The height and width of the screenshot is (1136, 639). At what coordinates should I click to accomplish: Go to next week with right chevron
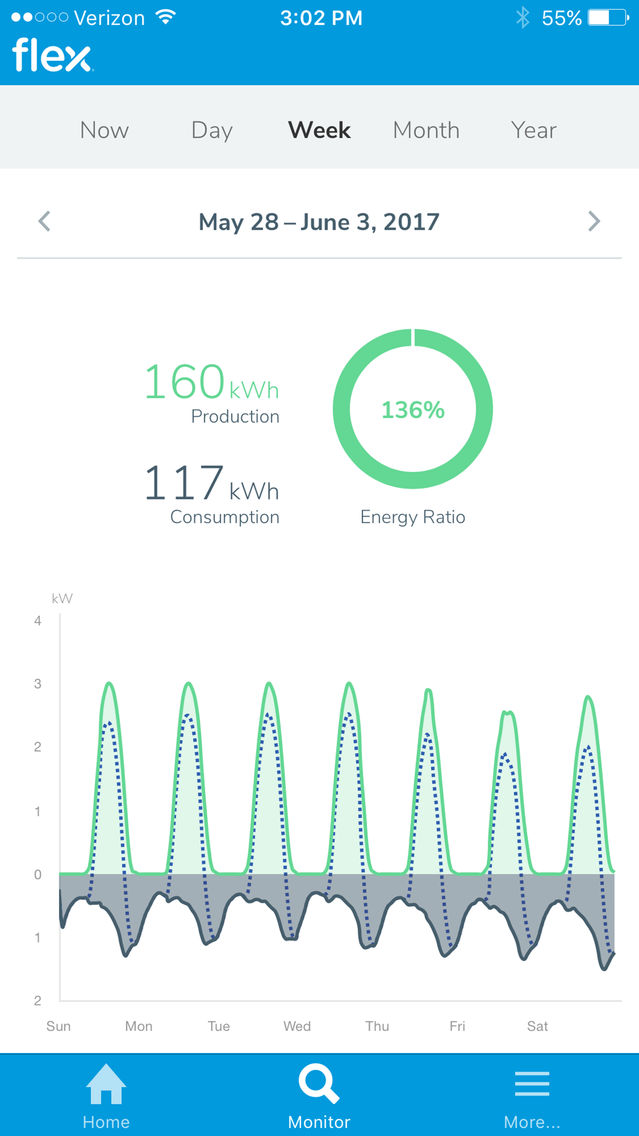click(x=594, y=221)
